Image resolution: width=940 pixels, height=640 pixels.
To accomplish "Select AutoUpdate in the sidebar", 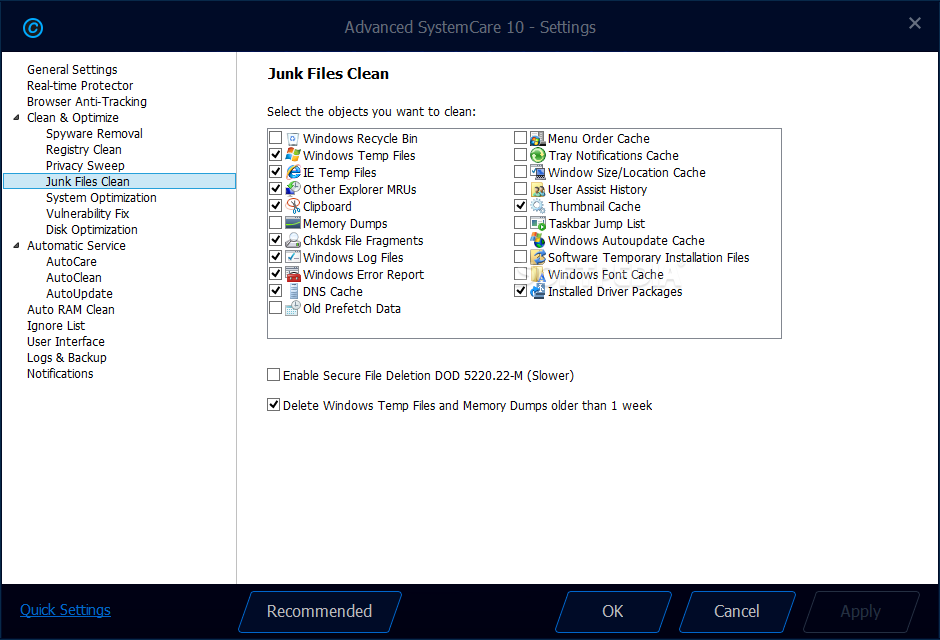I will [x=79, y=294].
